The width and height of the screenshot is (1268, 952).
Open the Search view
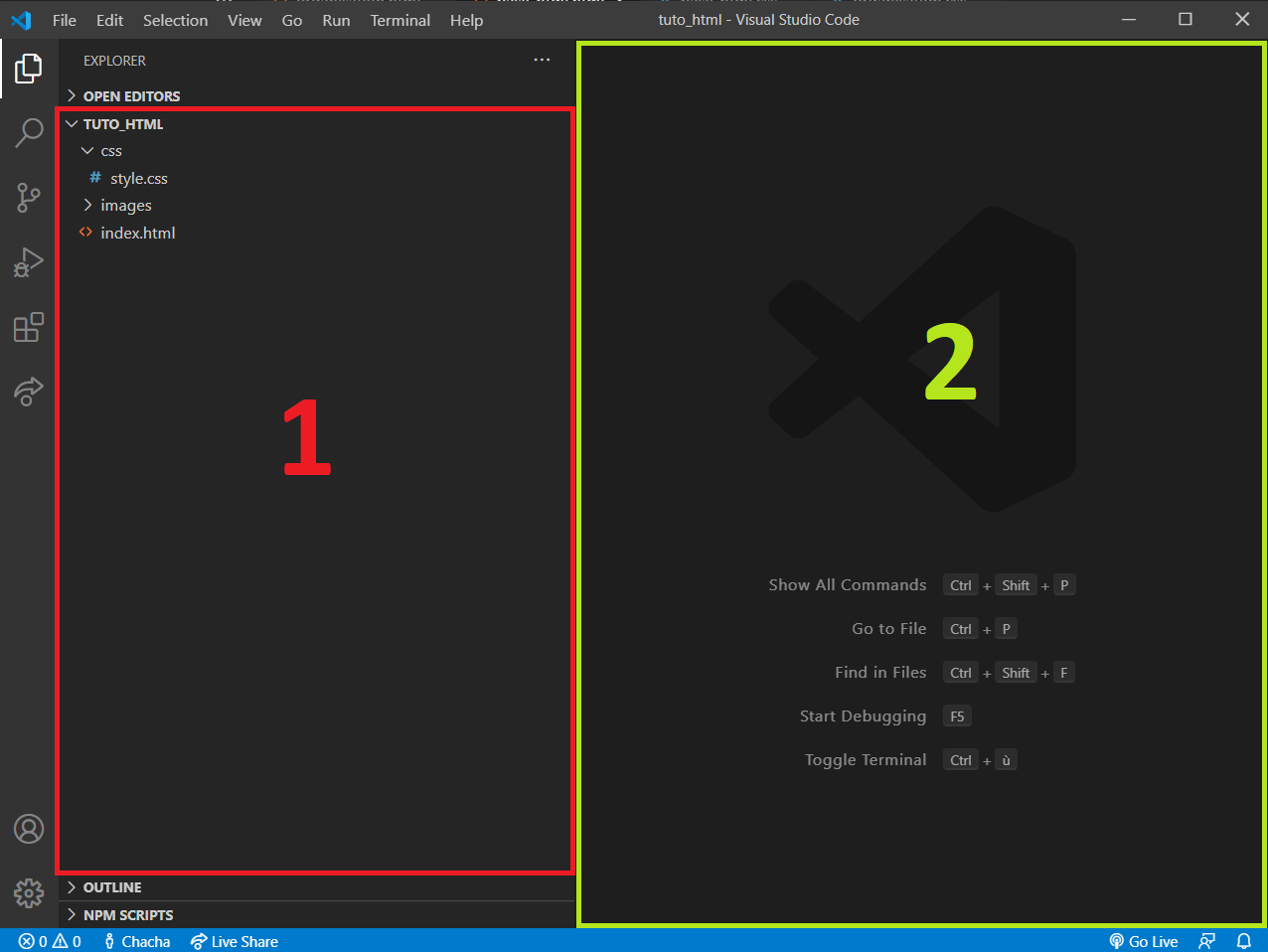tap(29, 132)
